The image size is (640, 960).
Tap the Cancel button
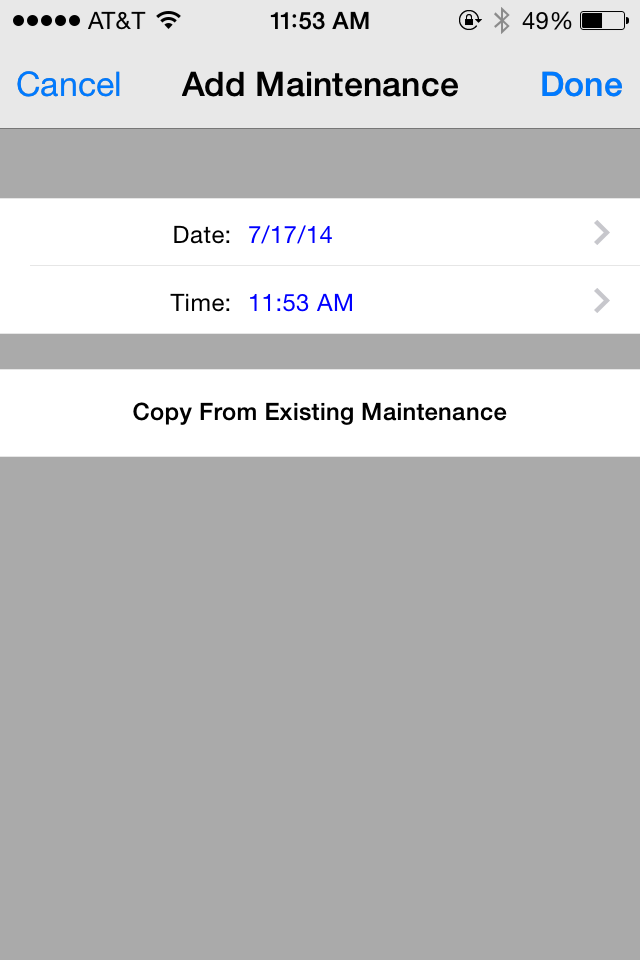click(x=69, y=84)
